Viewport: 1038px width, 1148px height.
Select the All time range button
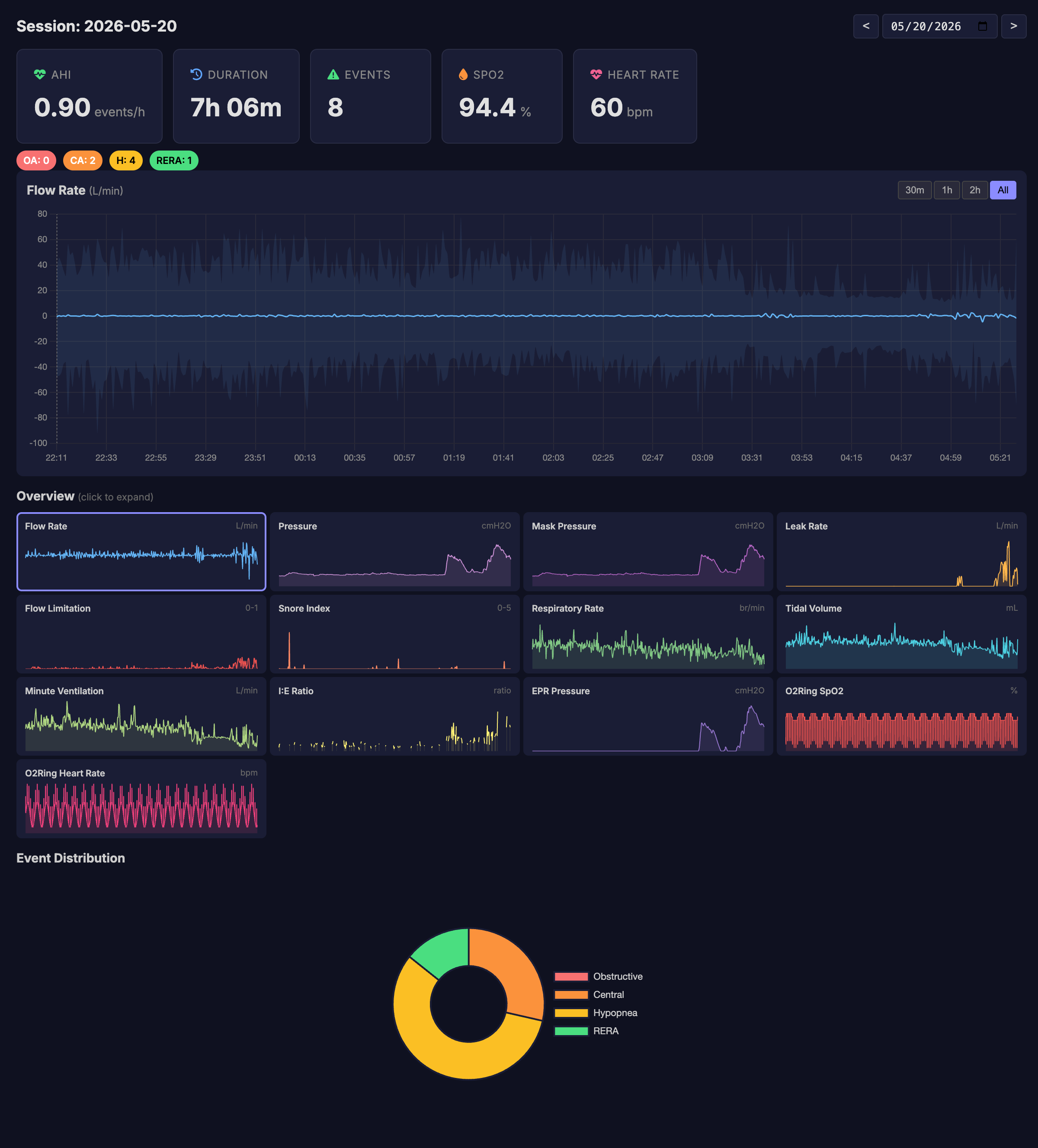pyautogui.click(x=1003, y=190)
